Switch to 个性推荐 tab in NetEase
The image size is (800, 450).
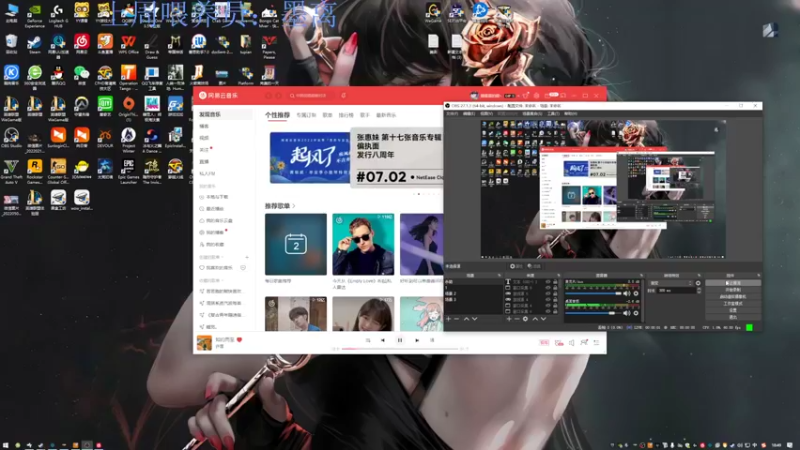click(277, 115)
